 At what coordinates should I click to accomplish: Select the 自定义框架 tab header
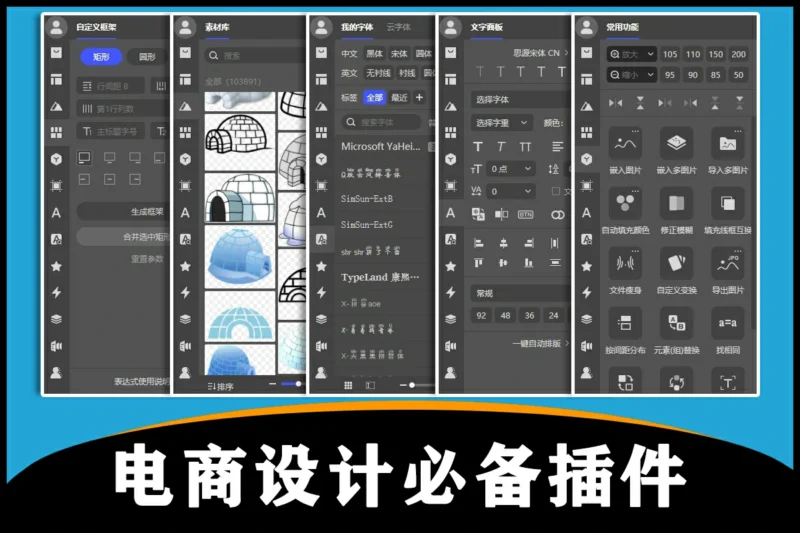(96, 27)
